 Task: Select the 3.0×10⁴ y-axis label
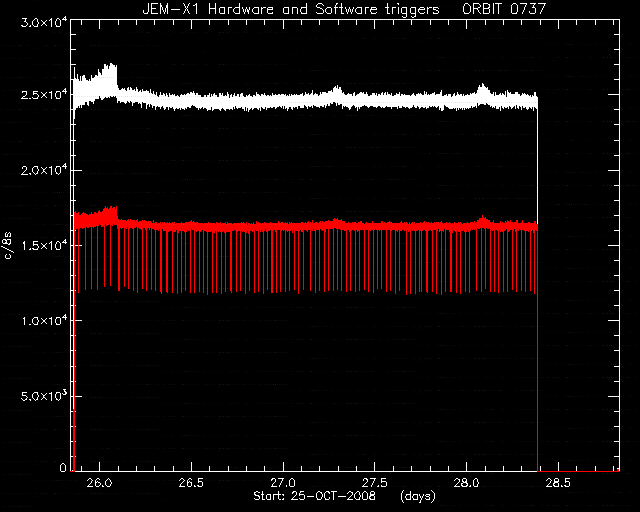(x=44, y=22)
